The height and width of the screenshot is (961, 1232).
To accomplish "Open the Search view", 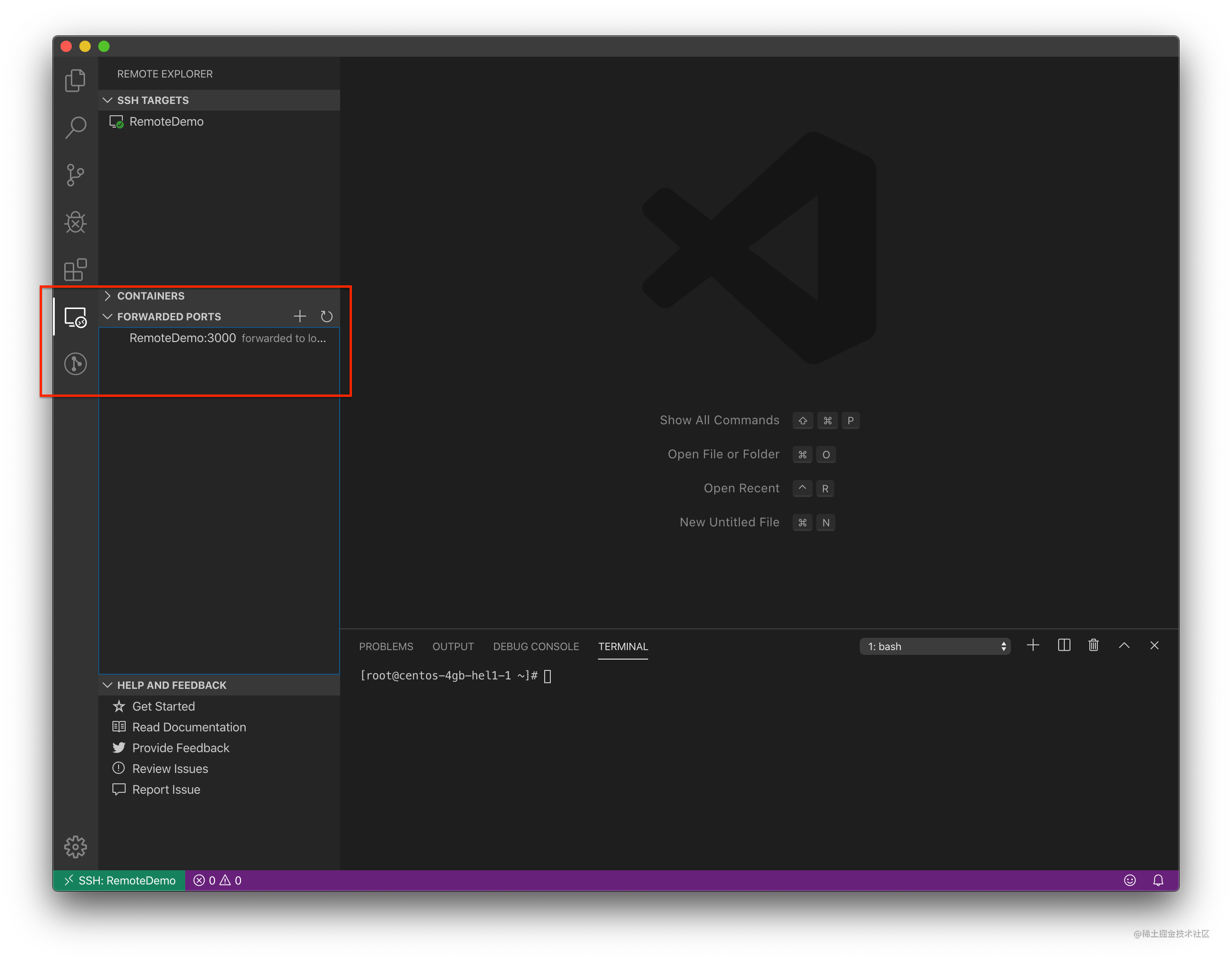I will (x=75, y=128).
